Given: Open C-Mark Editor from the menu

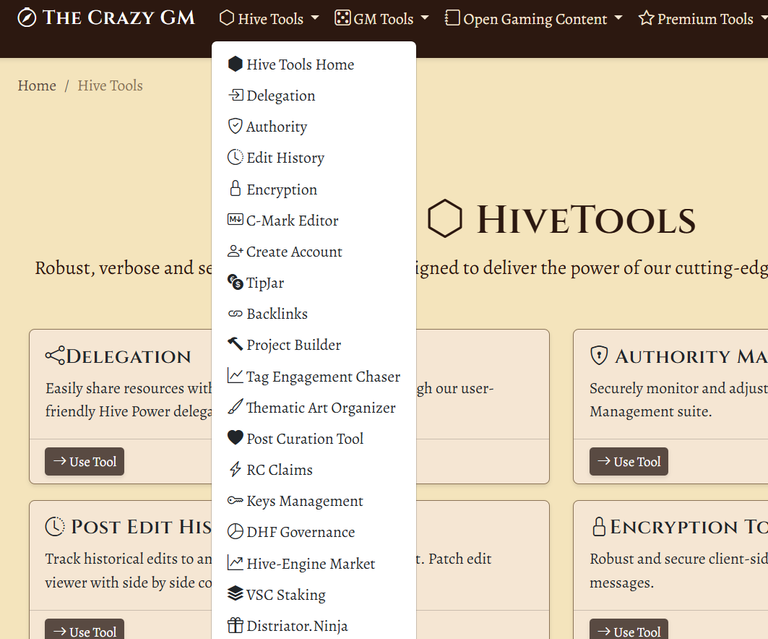Looking at the screenshot, I should coord(314,220).
